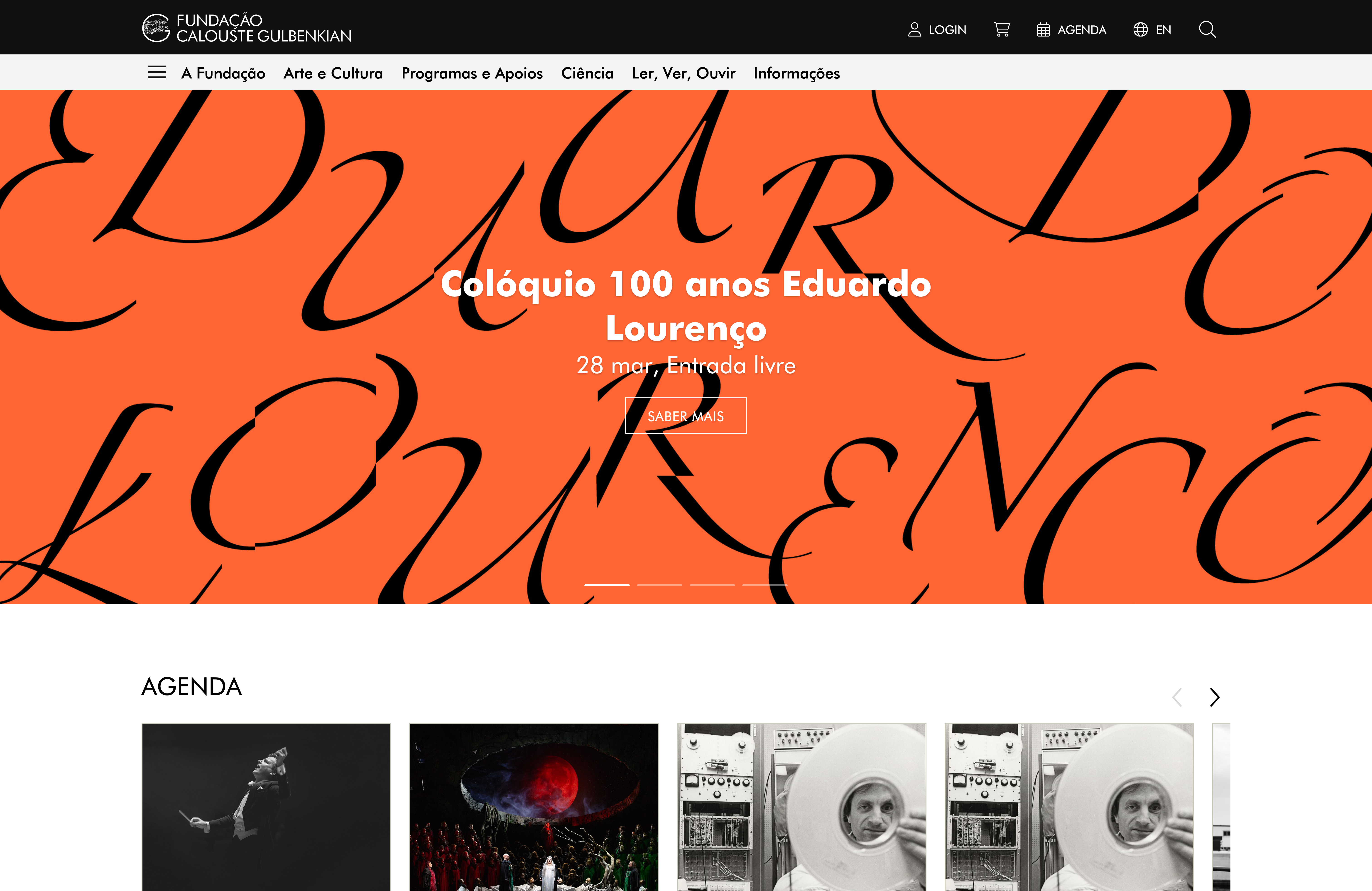Click the AGENDA section heading

point(191,686)
